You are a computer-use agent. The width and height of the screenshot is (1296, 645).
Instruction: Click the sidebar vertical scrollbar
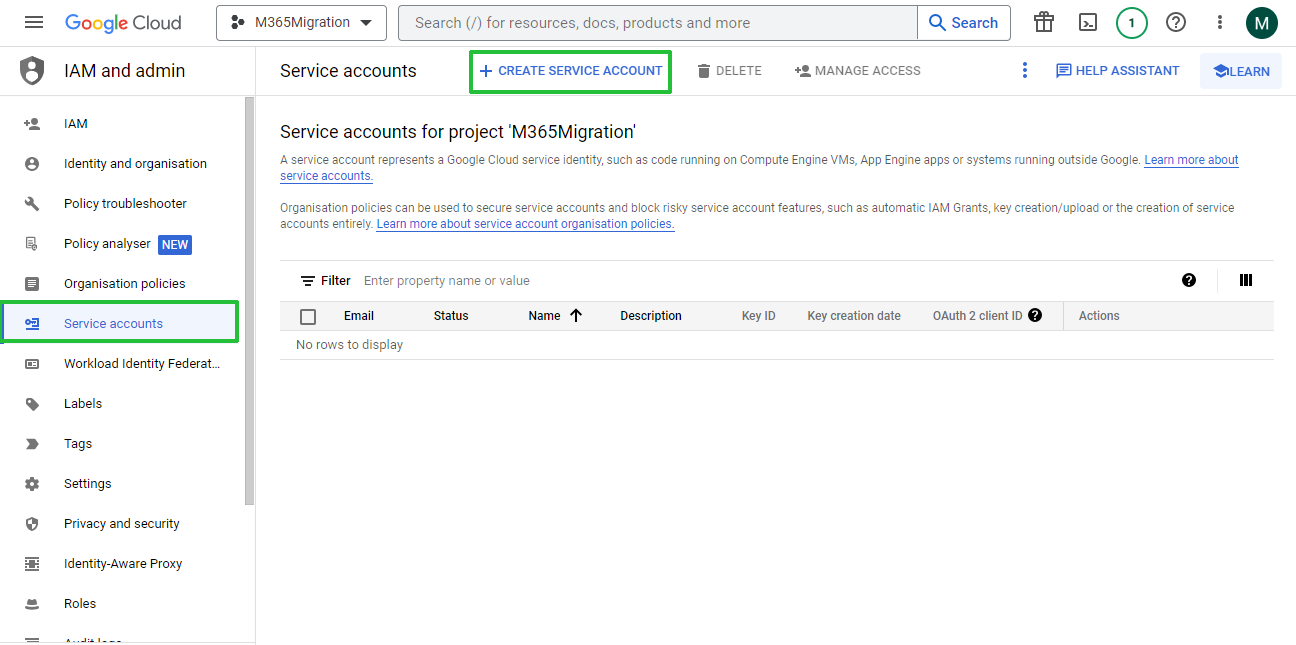[x=250, y=300]
